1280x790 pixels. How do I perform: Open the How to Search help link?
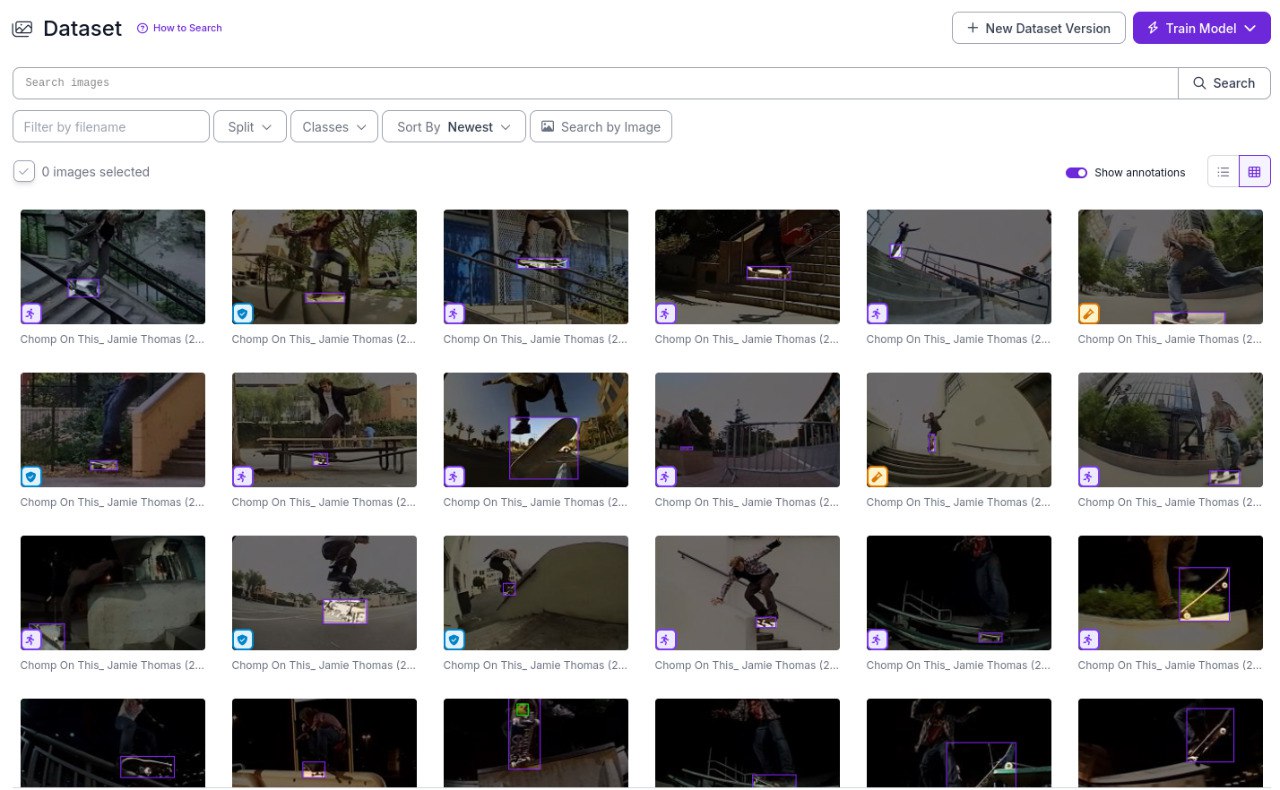click(180, 28)
